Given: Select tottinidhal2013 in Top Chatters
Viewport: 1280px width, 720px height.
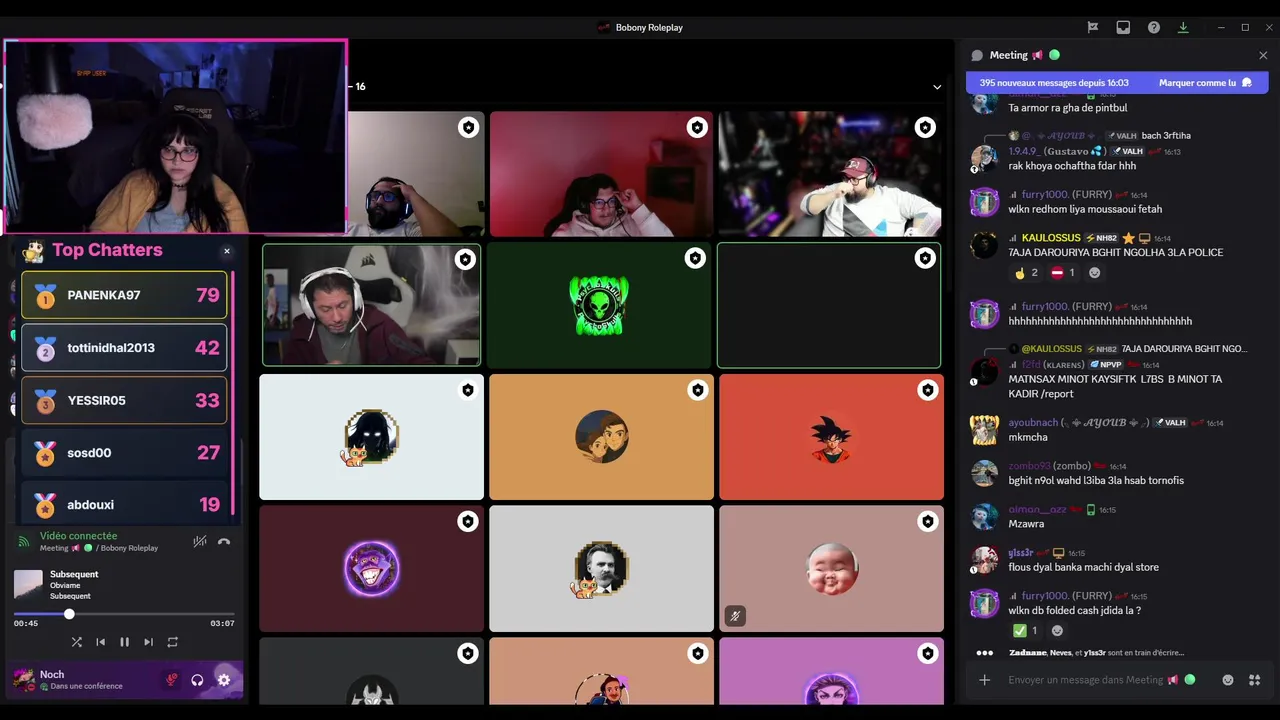Looking at the screenshot, I should pyautogui.click(x=124, y=348).
